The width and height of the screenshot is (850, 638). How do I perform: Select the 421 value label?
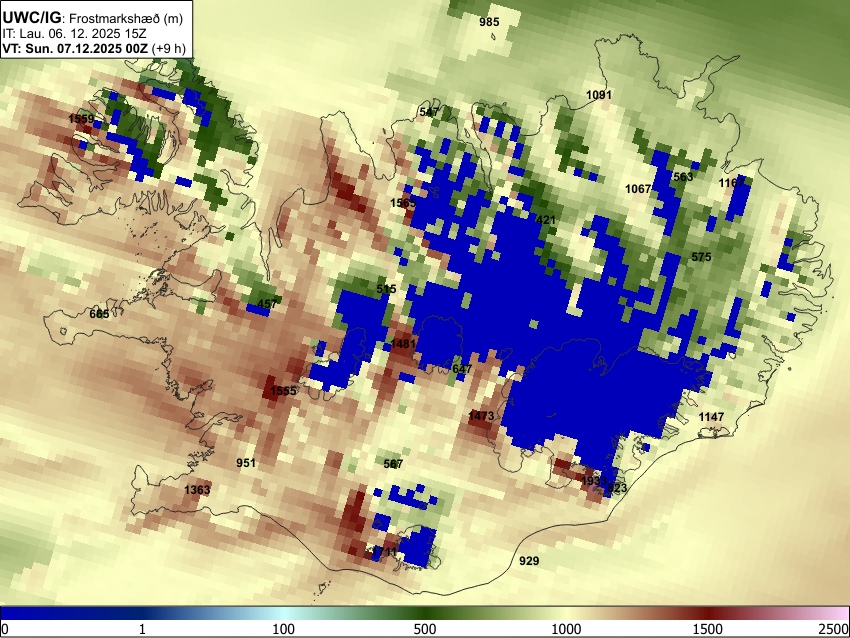click(545, 220)
